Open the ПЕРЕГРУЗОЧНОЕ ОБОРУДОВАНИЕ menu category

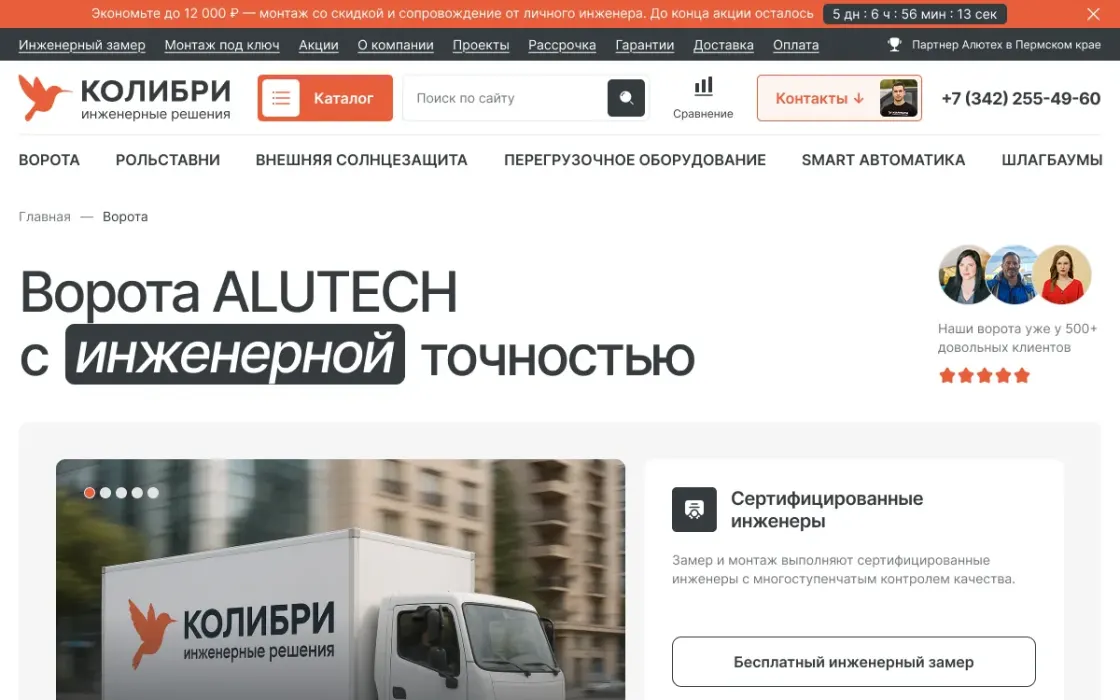click(635, 160)
